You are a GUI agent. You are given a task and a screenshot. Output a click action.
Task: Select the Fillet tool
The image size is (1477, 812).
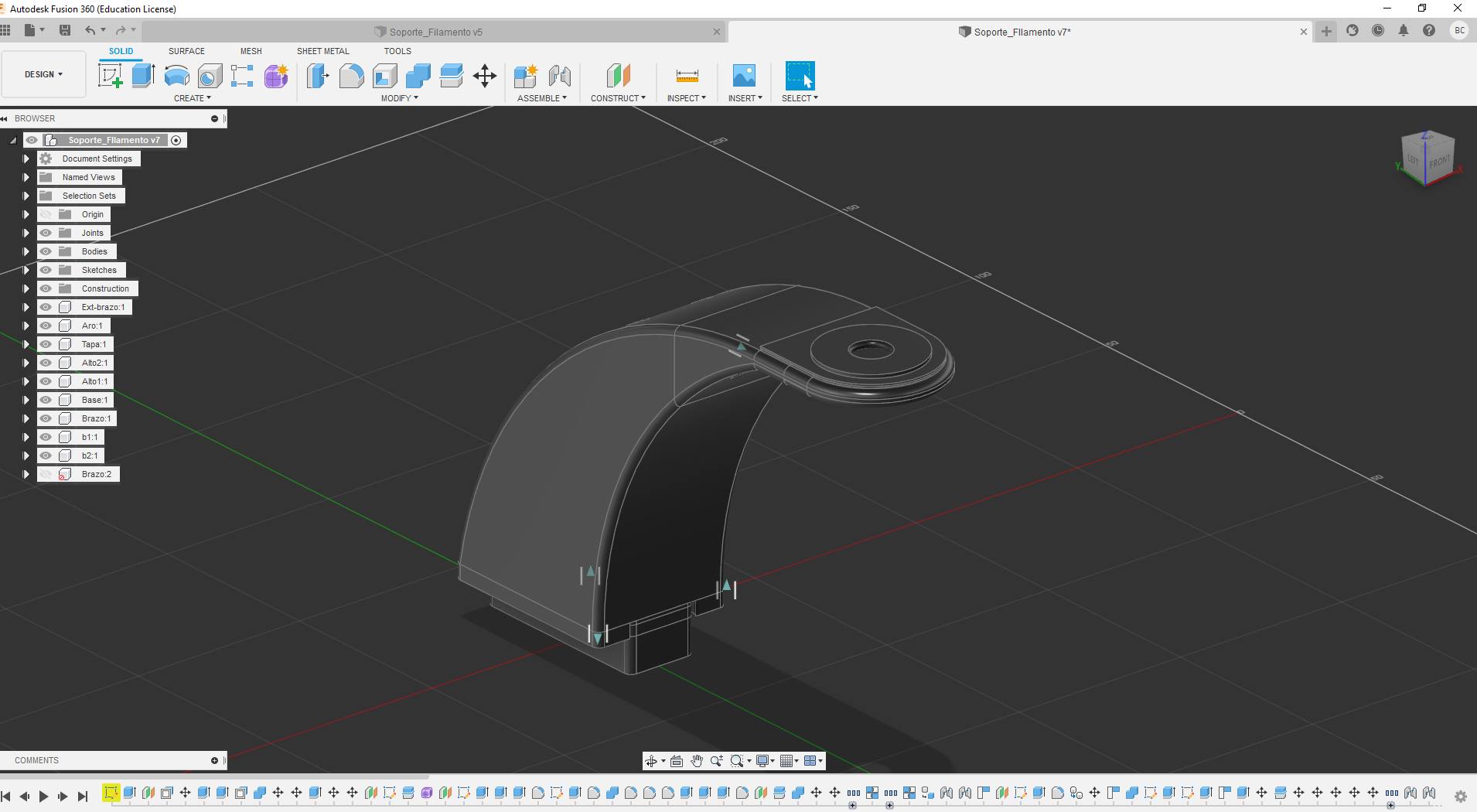point(351,76)
